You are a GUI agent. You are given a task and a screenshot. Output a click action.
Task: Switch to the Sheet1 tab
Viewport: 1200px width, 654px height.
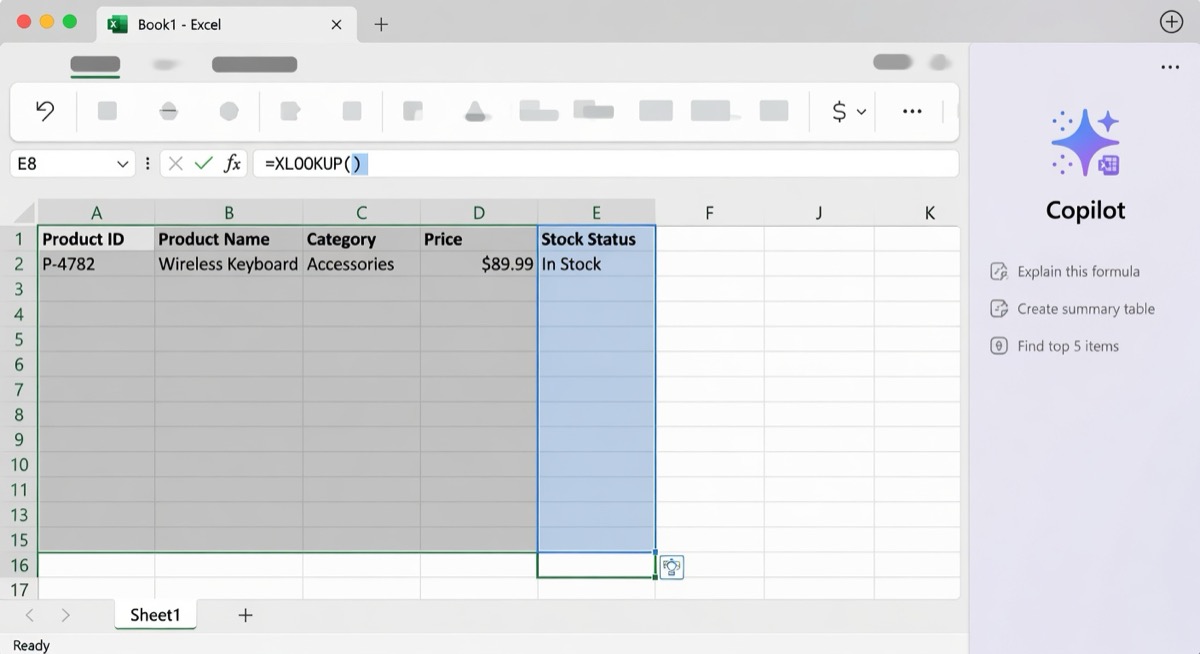coord(155,615)
